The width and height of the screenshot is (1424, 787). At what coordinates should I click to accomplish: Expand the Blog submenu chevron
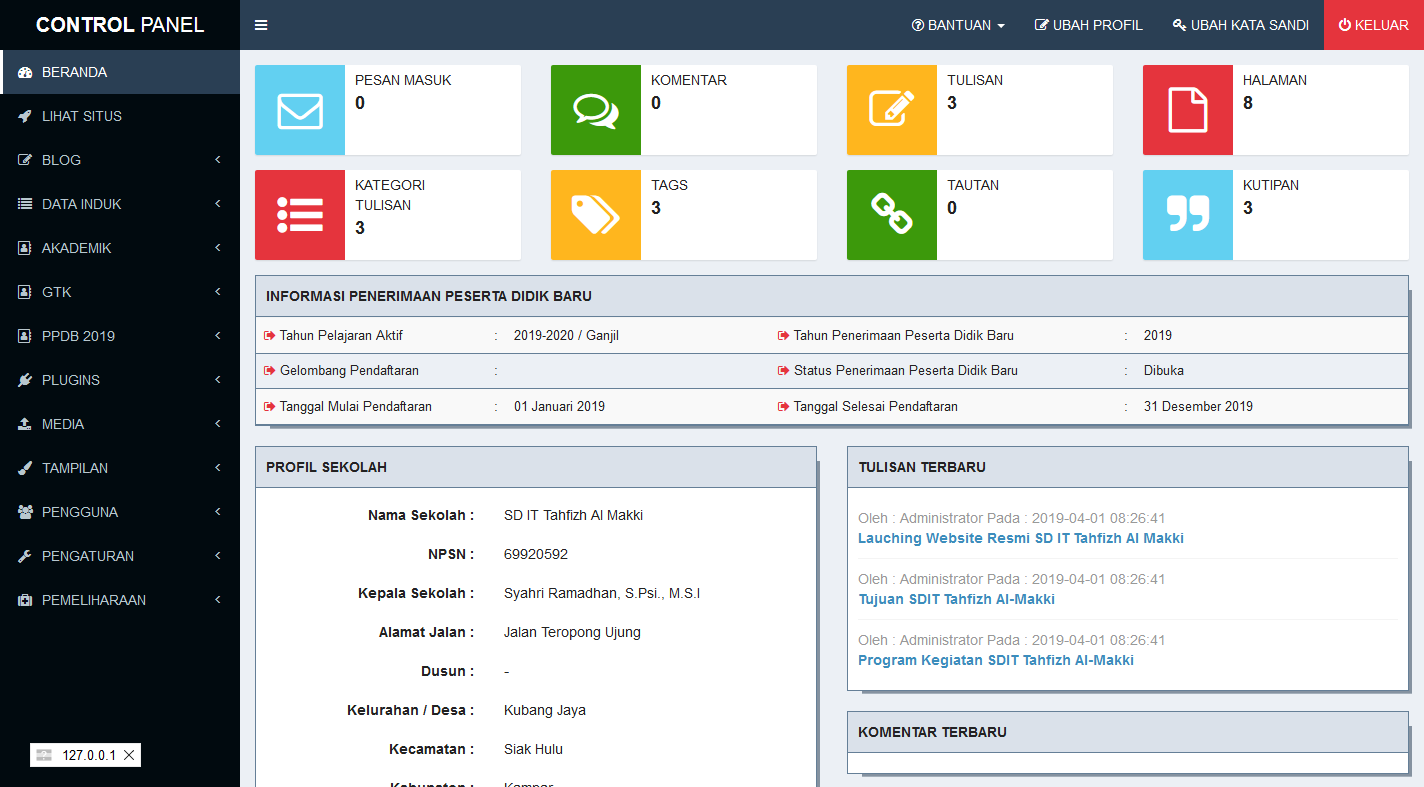pos(218,160)
